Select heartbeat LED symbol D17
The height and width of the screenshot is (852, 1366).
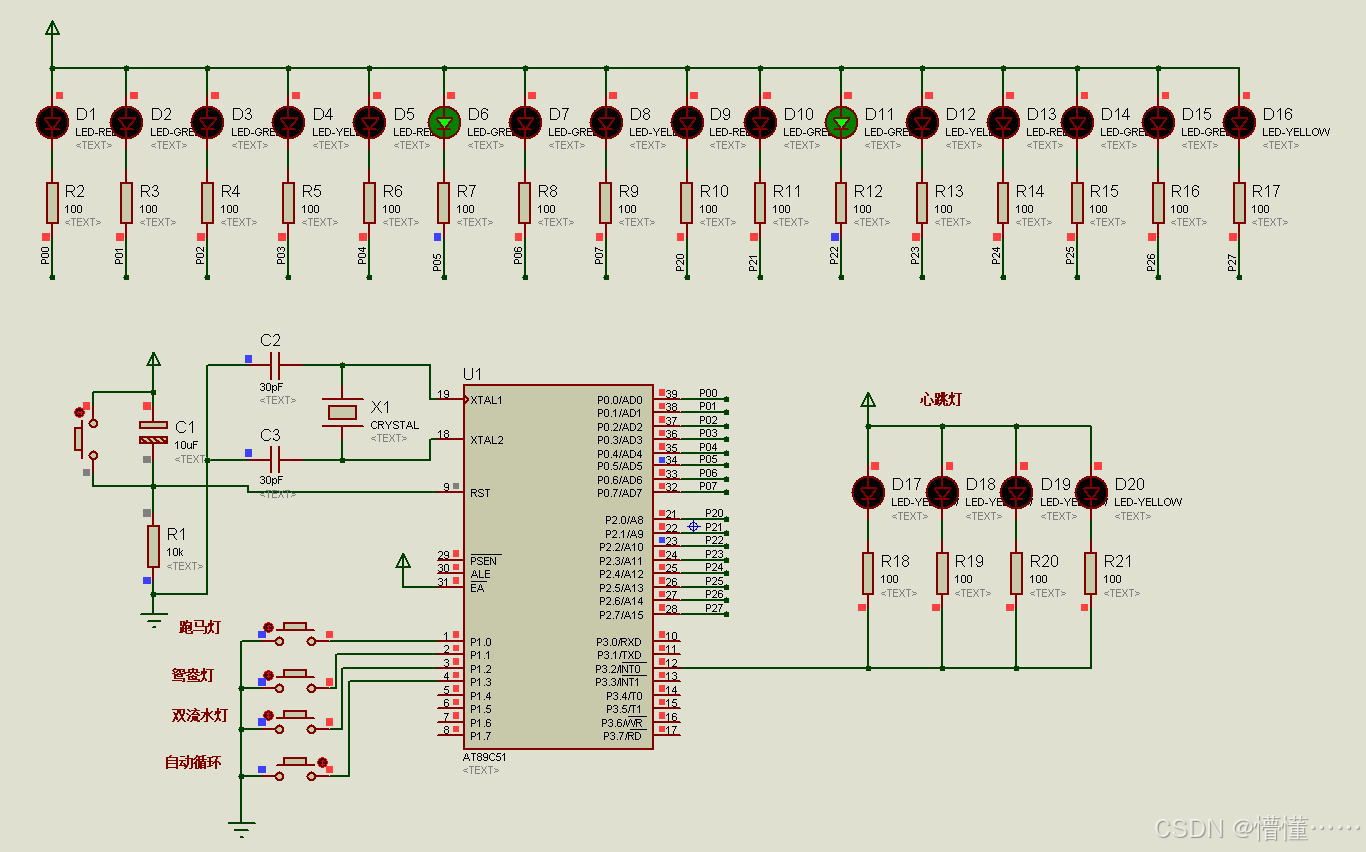click(868, 492)
